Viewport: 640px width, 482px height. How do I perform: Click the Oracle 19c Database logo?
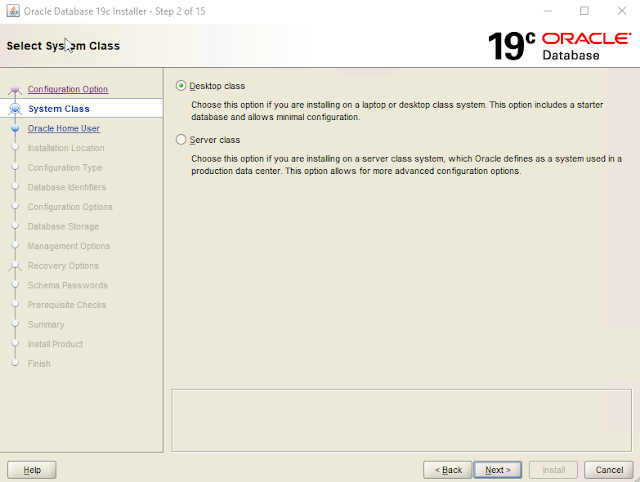[x=560, y=46]
